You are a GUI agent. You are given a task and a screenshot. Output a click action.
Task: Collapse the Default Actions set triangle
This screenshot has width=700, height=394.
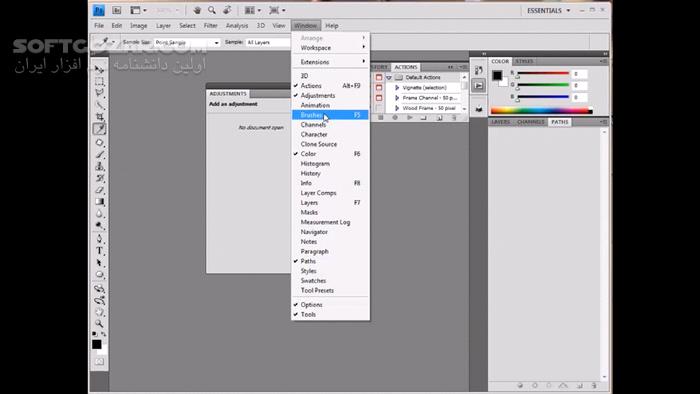389,78
